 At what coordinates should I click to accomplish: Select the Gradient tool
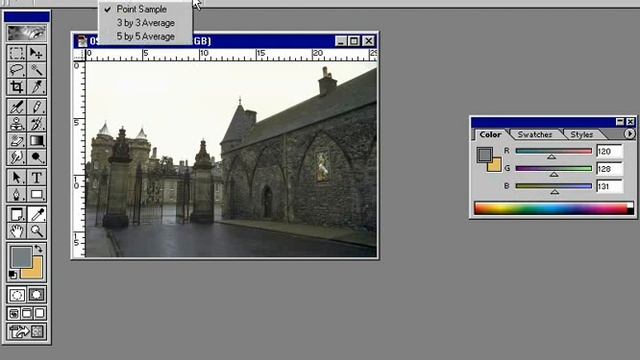coord(36,140)
